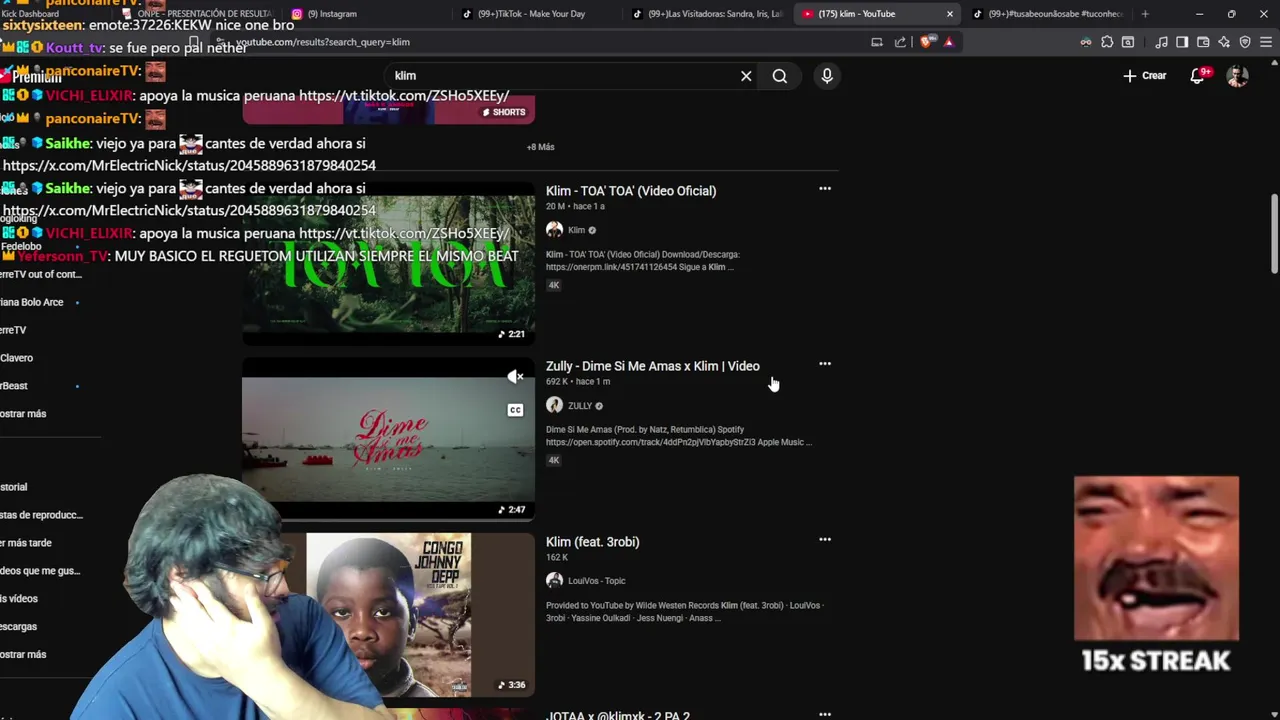Viewport: 1280px width, 720px height.
Task: Open the Brave playlist music note icon
Action: (1161, 42)
